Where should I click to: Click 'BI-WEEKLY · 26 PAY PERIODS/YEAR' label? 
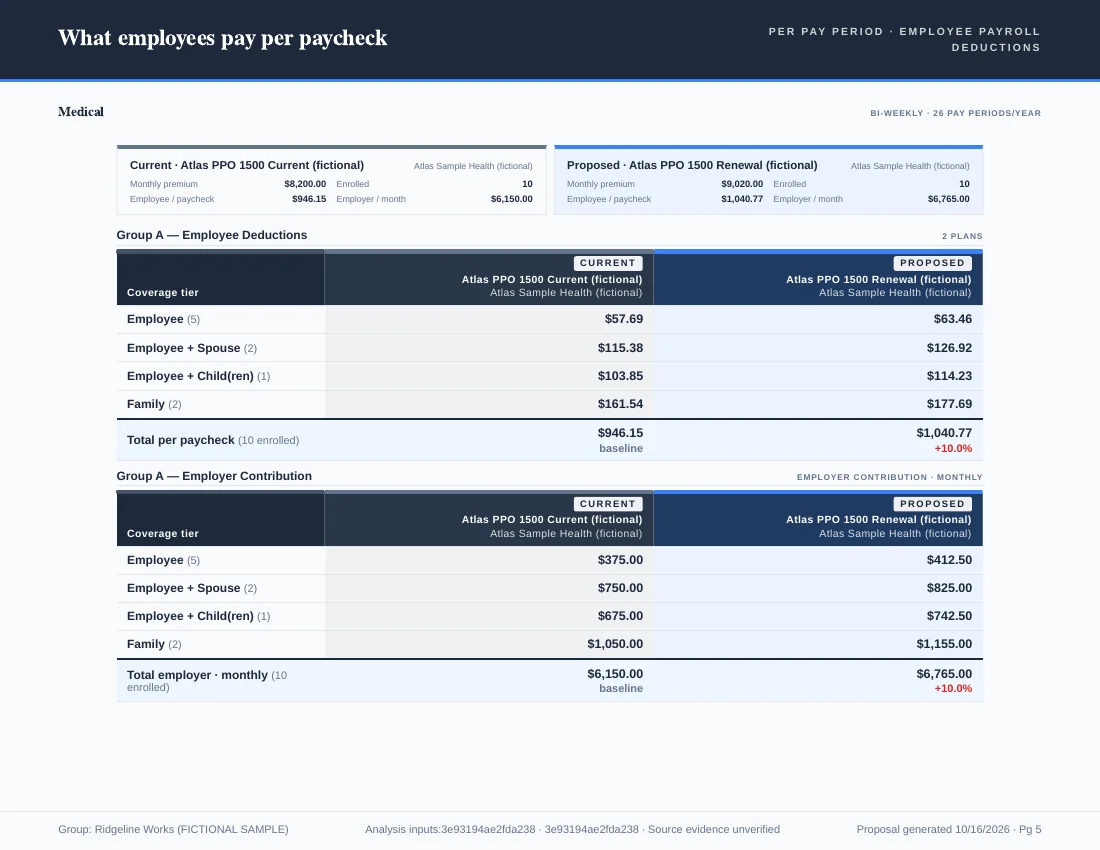[955, 113]
